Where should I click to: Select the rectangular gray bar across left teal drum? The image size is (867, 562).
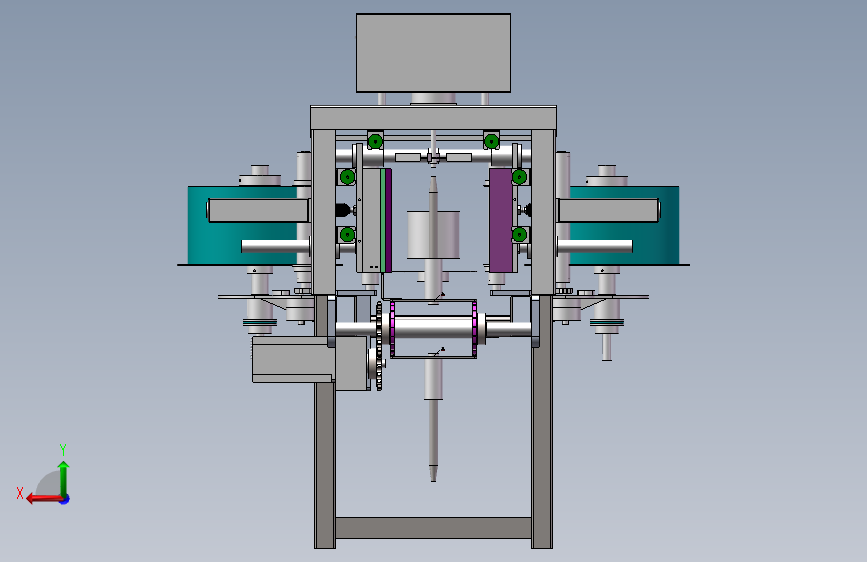click(x=258, y=210)
